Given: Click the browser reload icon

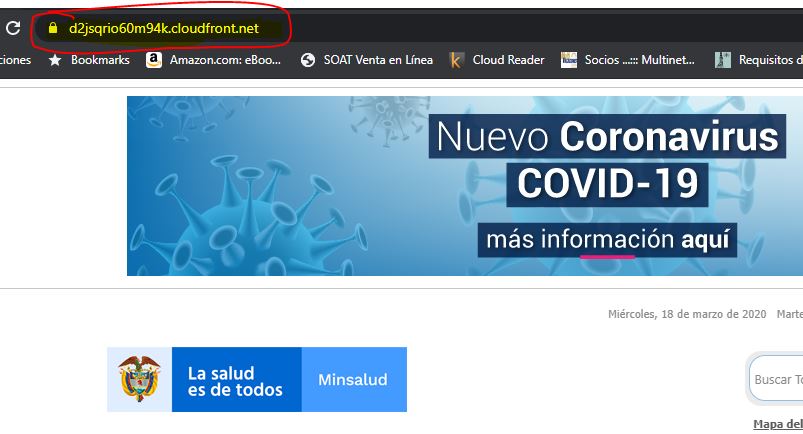Looking at the screenshot, I should [x=13, y=28].
